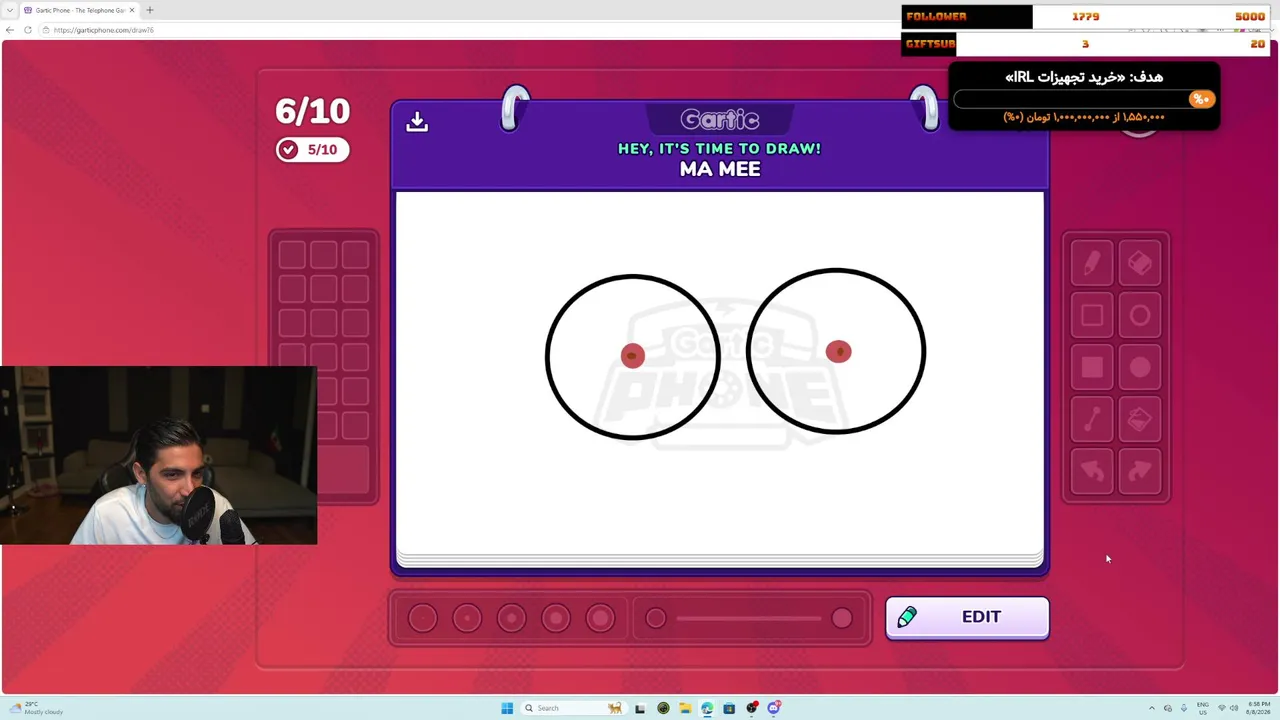Open the Windows Start menu

[507, 708]
